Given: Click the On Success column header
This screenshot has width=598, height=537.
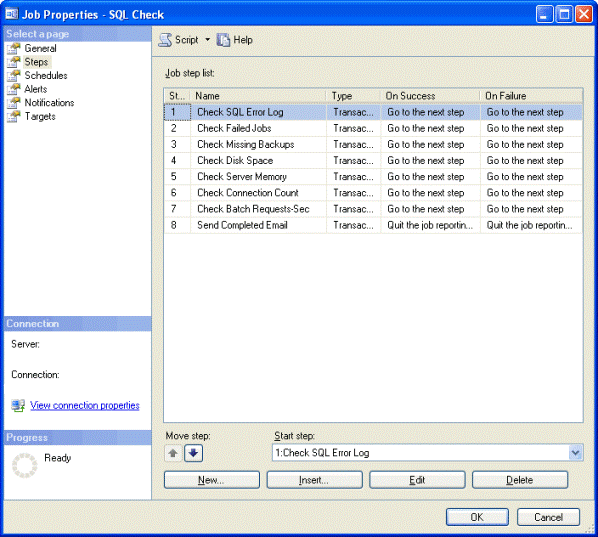Looking at the screenshot, I should tap(430, 96).
